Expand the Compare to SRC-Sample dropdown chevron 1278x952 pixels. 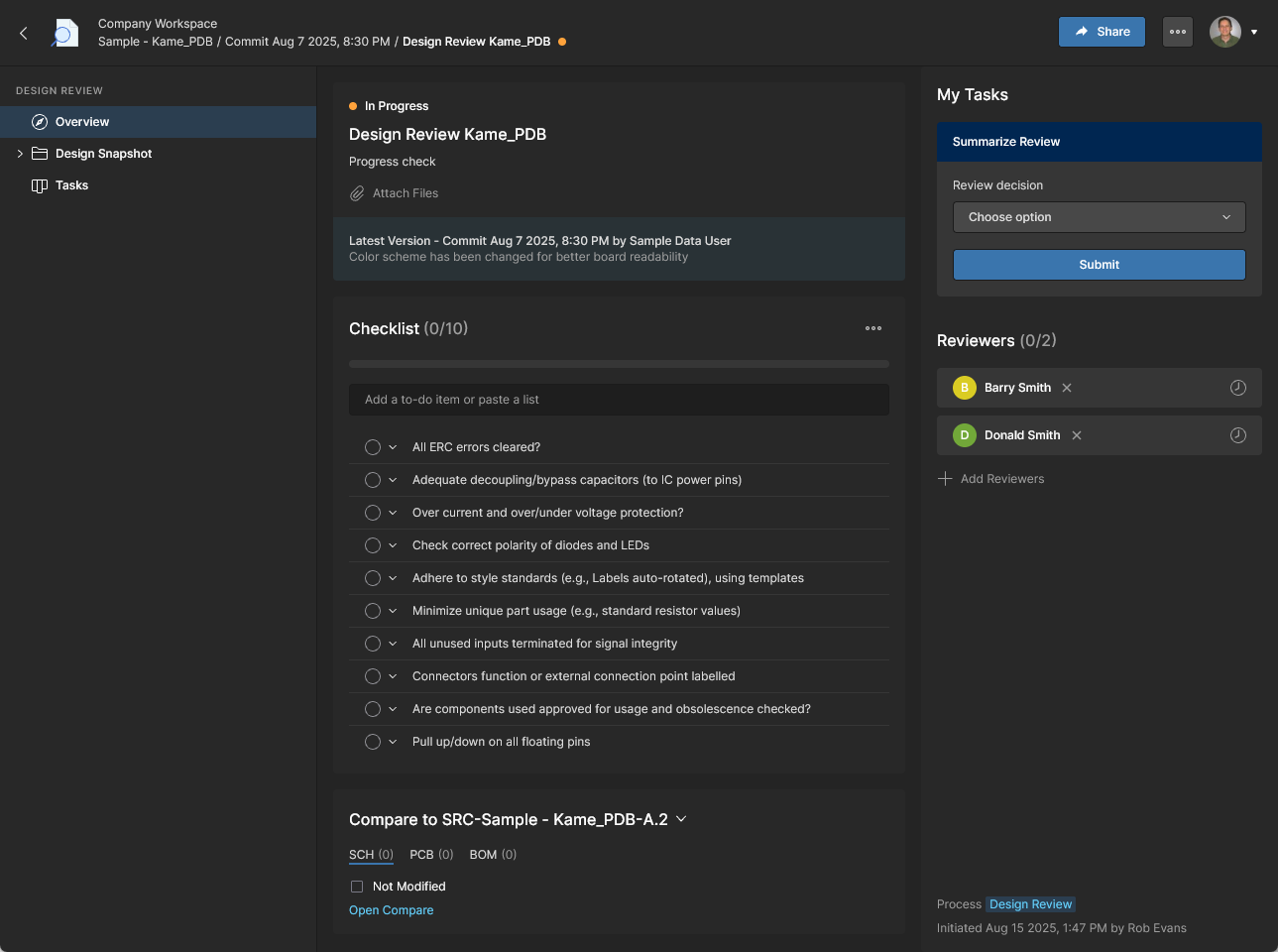(681, 819)
